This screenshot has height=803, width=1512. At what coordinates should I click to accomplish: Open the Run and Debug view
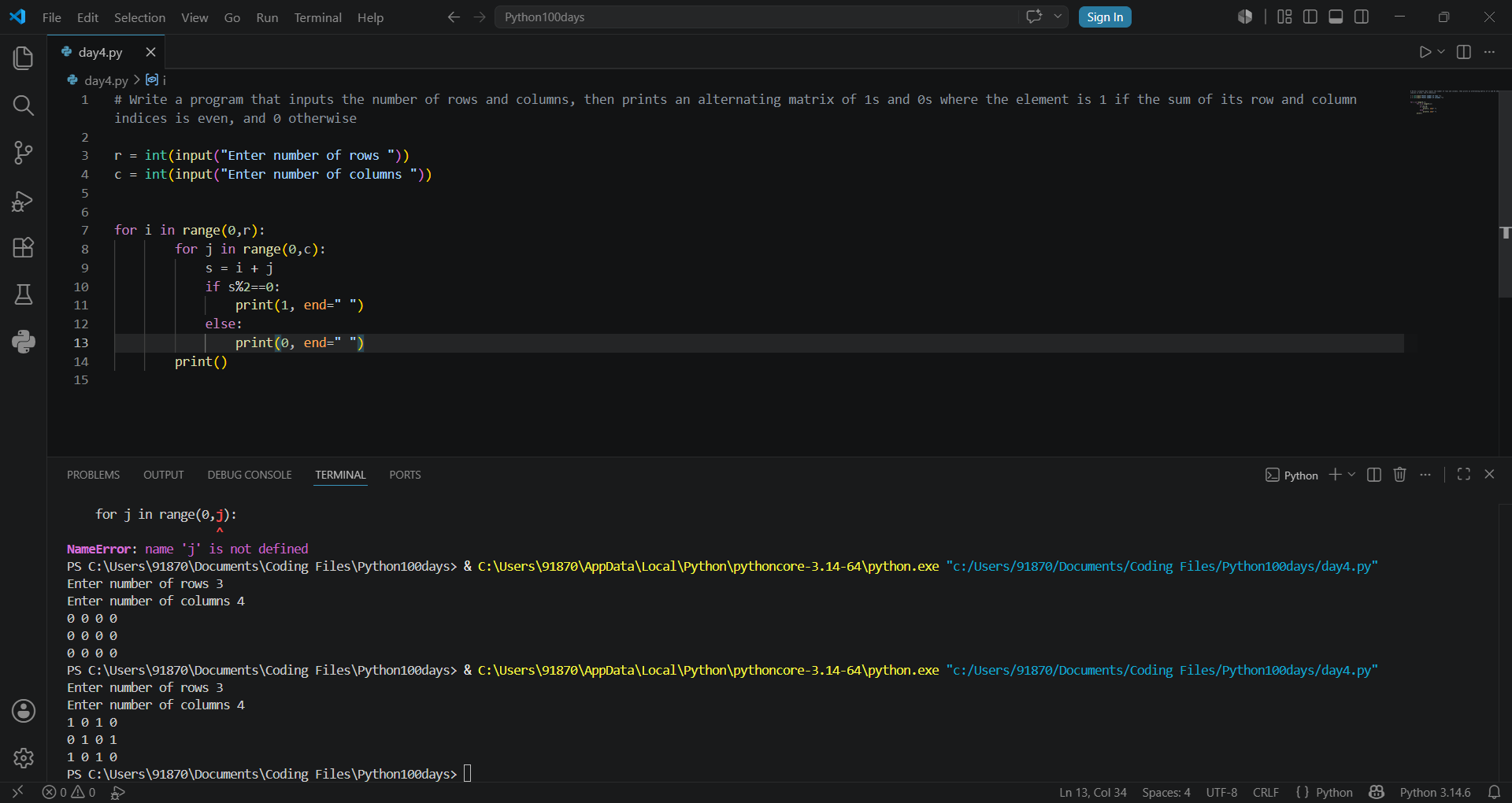(x=24, y=202)
